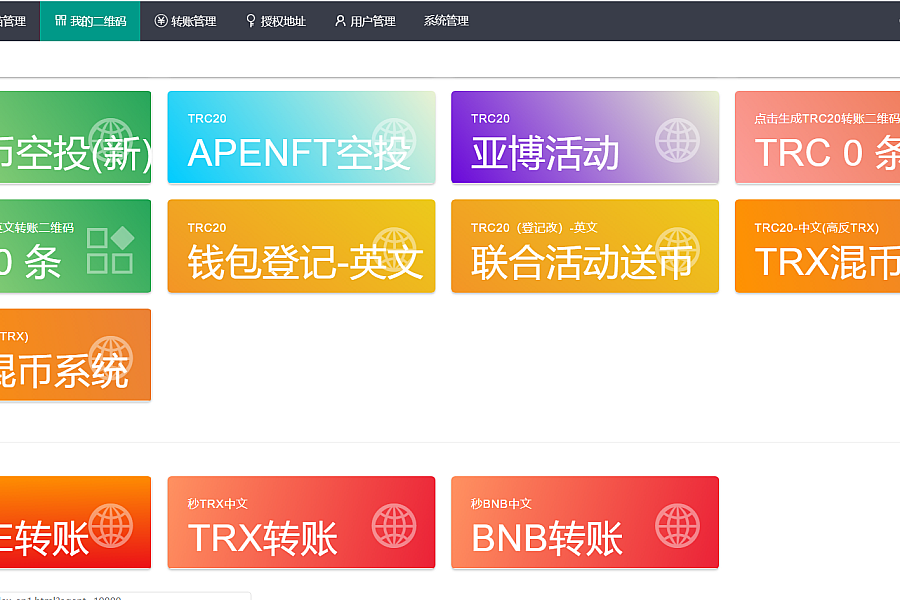The width and height of the screenshot is (900, 600).
Task: Click the globe icon on the TRX转账 card
Action: 394,525
